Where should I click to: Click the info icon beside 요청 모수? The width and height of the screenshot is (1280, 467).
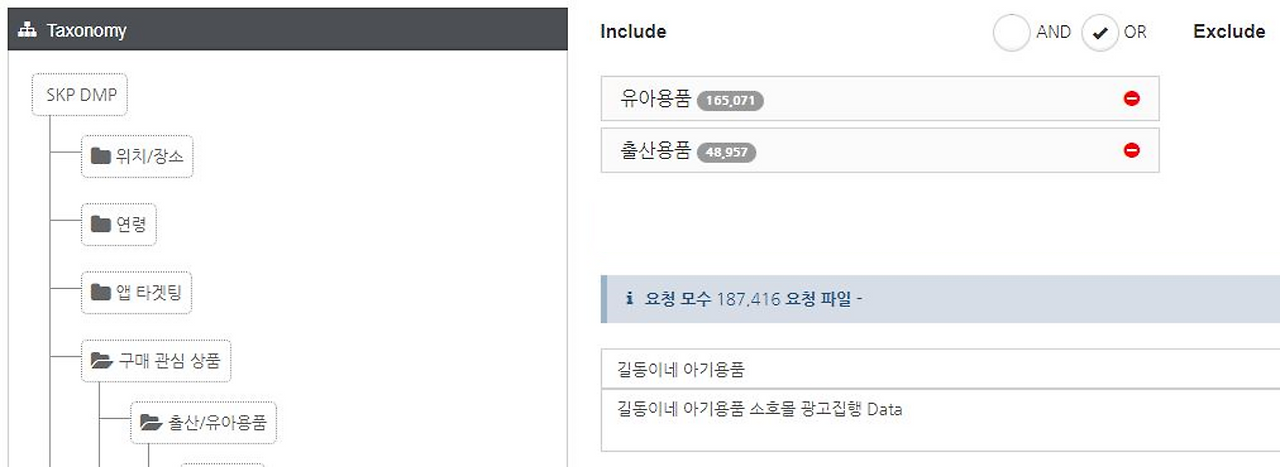[629, 298]
